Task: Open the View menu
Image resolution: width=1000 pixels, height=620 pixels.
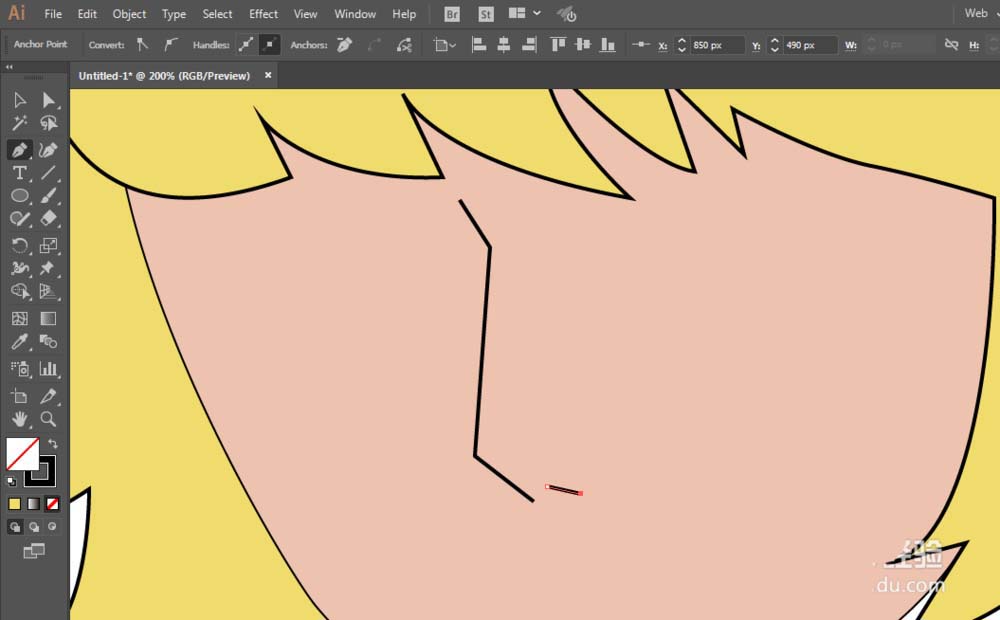Action: [305, 14]
